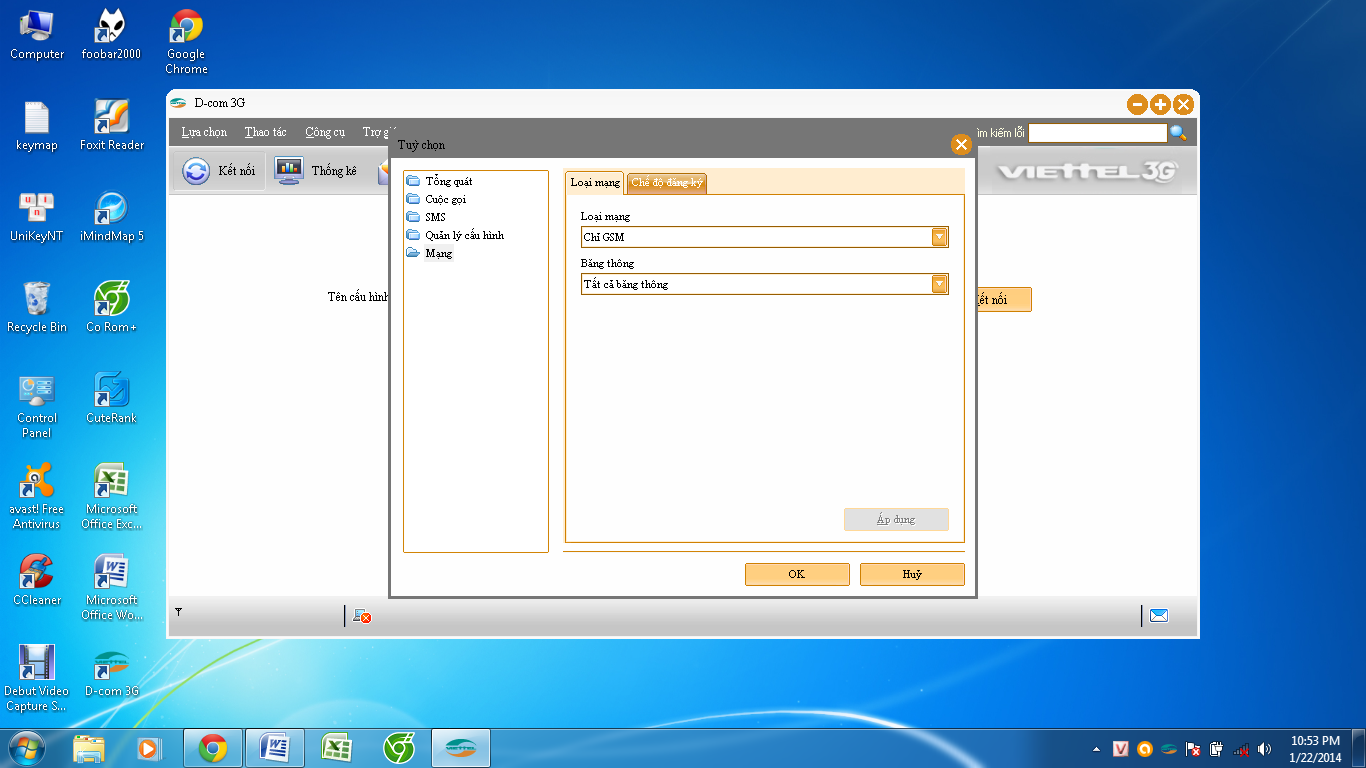This screenshot has width=1366, height=768.
Task: Open Windows Media Player from the taskbar
Action: point(148,748)
